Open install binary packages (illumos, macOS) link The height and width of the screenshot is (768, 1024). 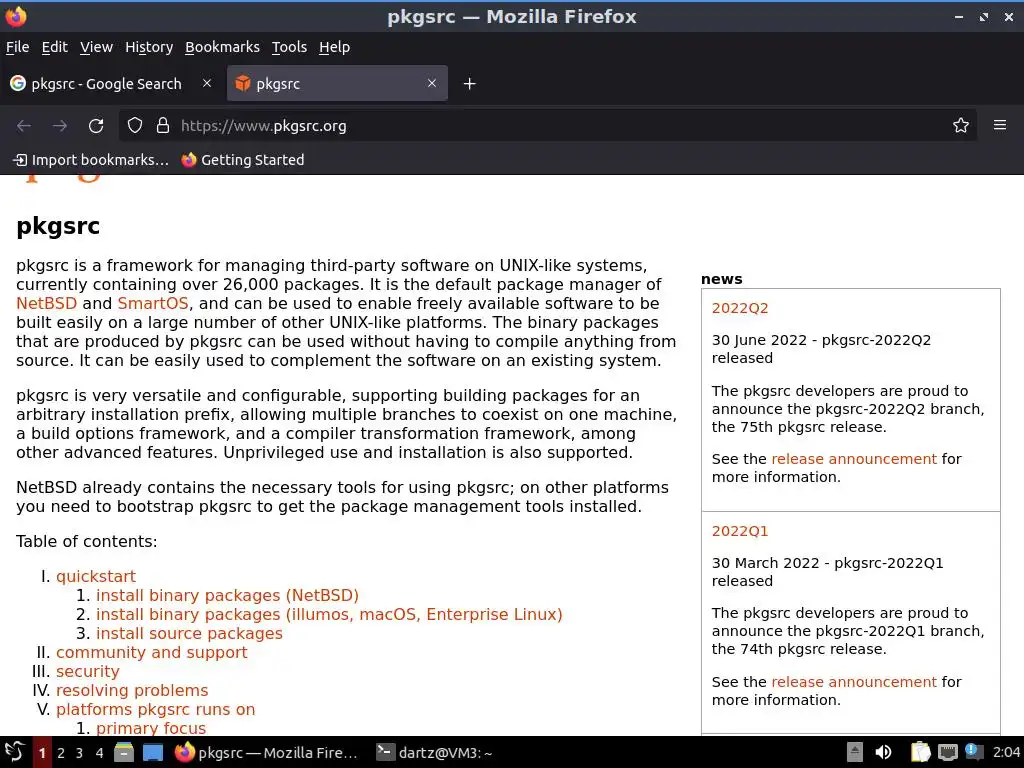(329, 615)
